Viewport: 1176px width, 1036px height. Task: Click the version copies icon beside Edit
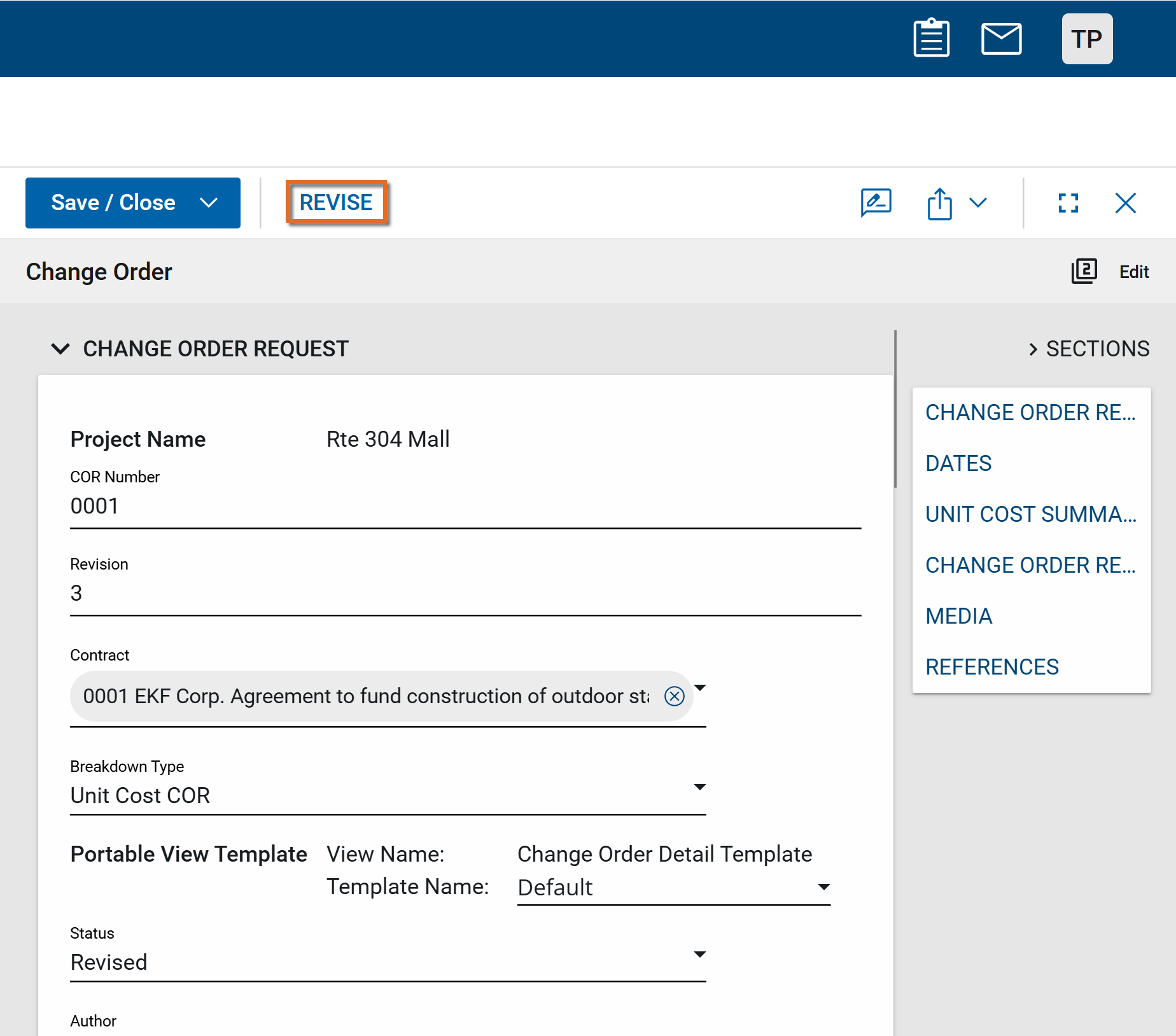[x=1084, y=272]
